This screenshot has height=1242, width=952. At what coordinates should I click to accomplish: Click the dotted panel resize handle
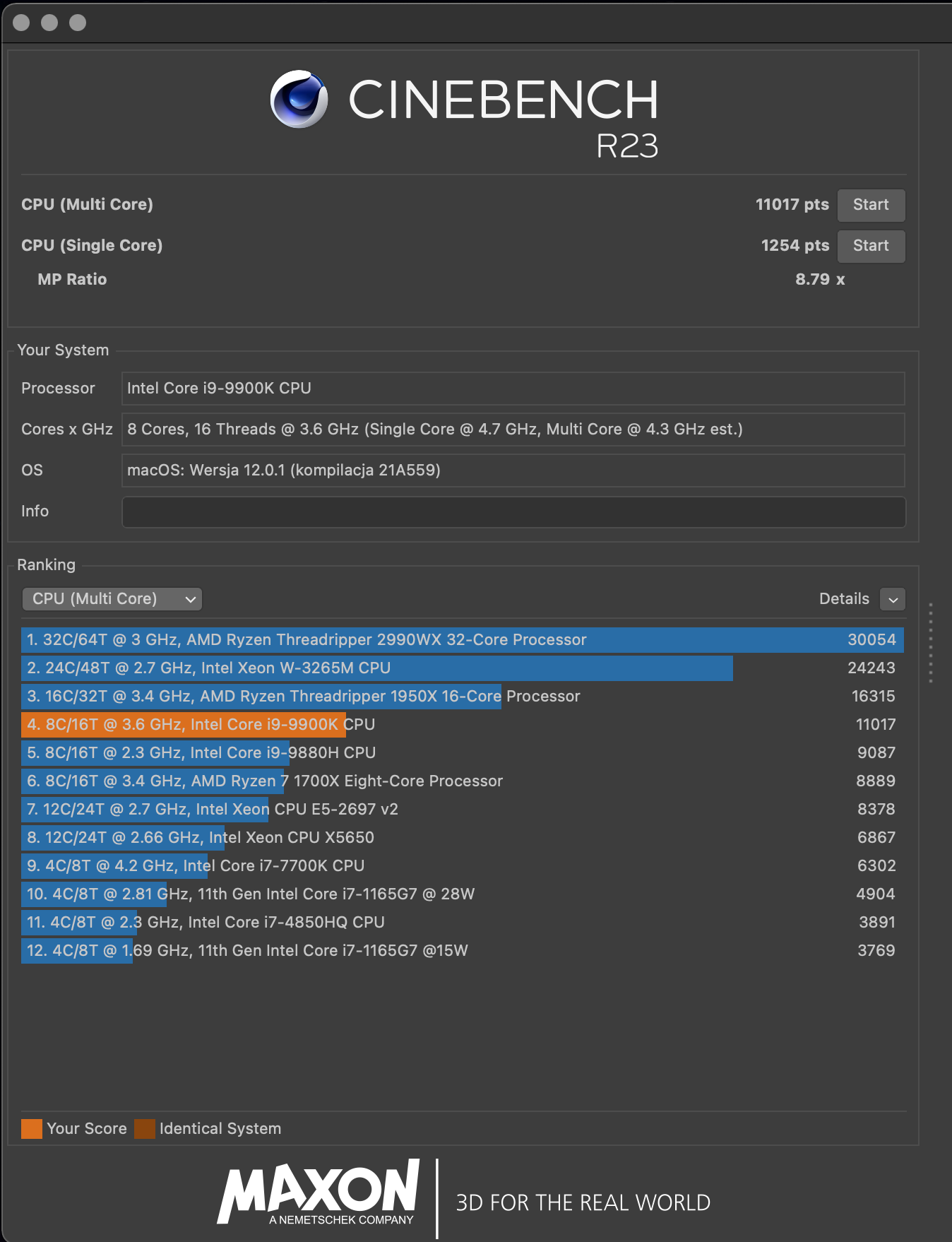coord(931,643)
